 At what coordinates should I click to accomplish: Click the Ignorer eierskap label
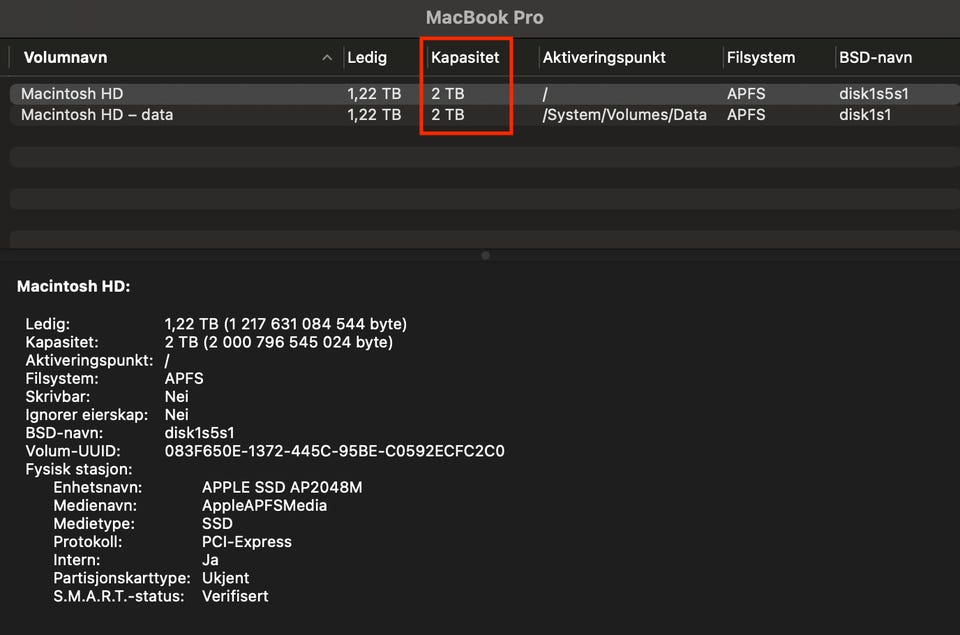coord(86,415)
